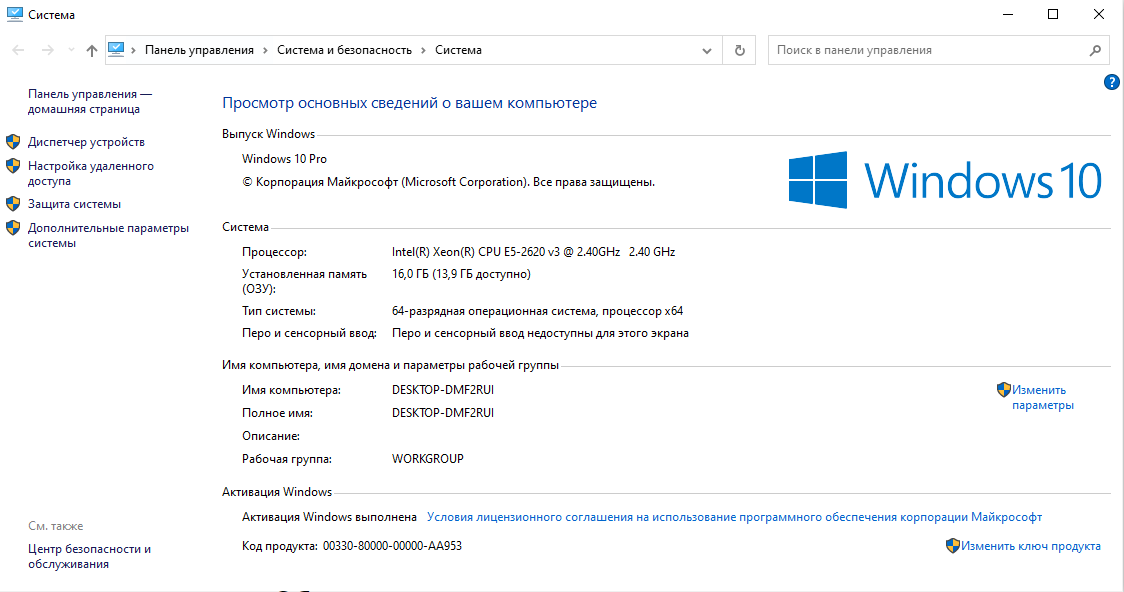Click pen and touch unavailable value text
The width and height of the screenshot is (1124, 592).
pyautogui.click(x=540, y=333)
